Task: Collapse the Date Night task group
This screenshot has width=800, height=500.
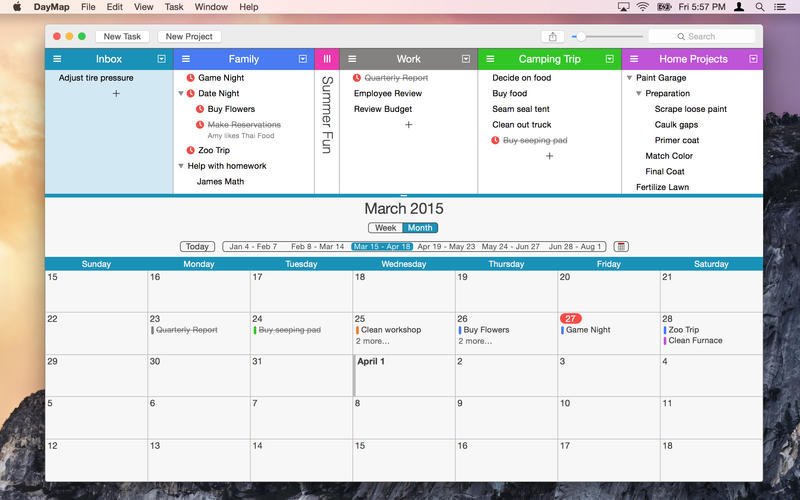Action: click(x=181, y=93)
